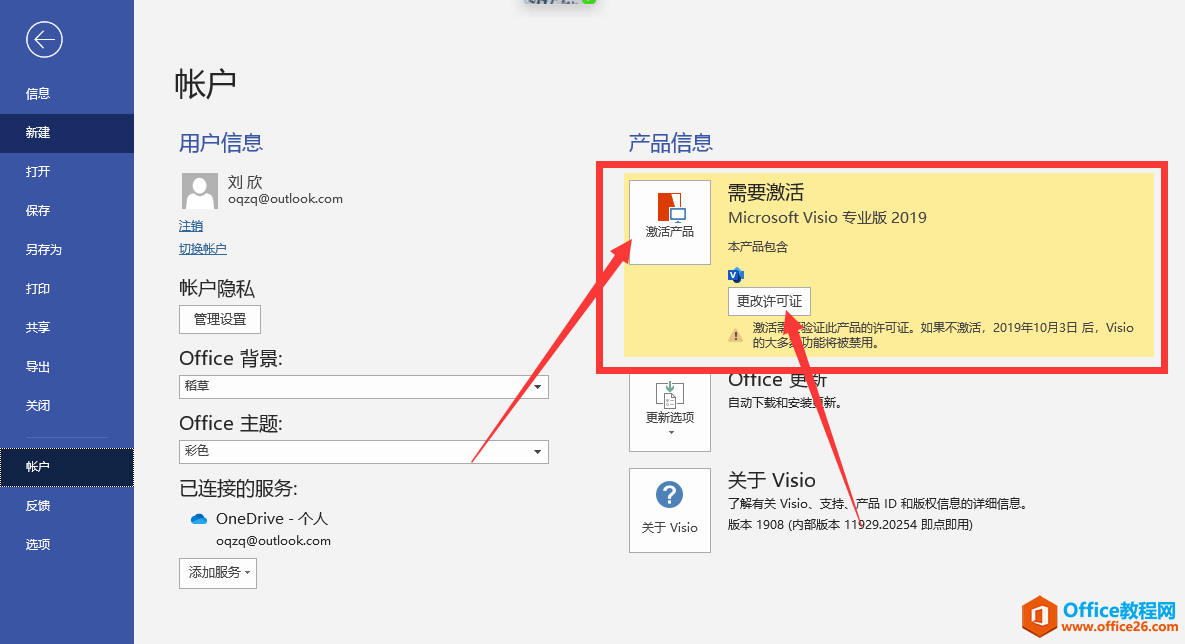Screen dimensions: 1185x644
Task: Click the activation warning triangle icon
Action: coord(735,335)
